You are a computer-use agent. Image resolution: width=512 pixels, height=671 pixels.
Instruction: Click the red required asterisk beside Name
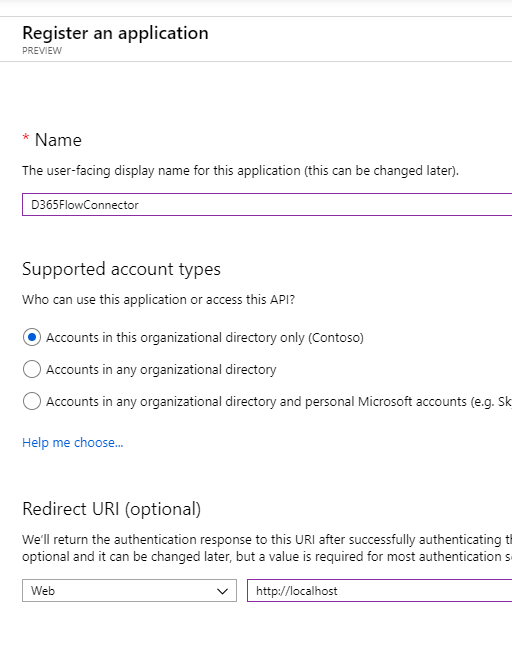tap(26, 138)
